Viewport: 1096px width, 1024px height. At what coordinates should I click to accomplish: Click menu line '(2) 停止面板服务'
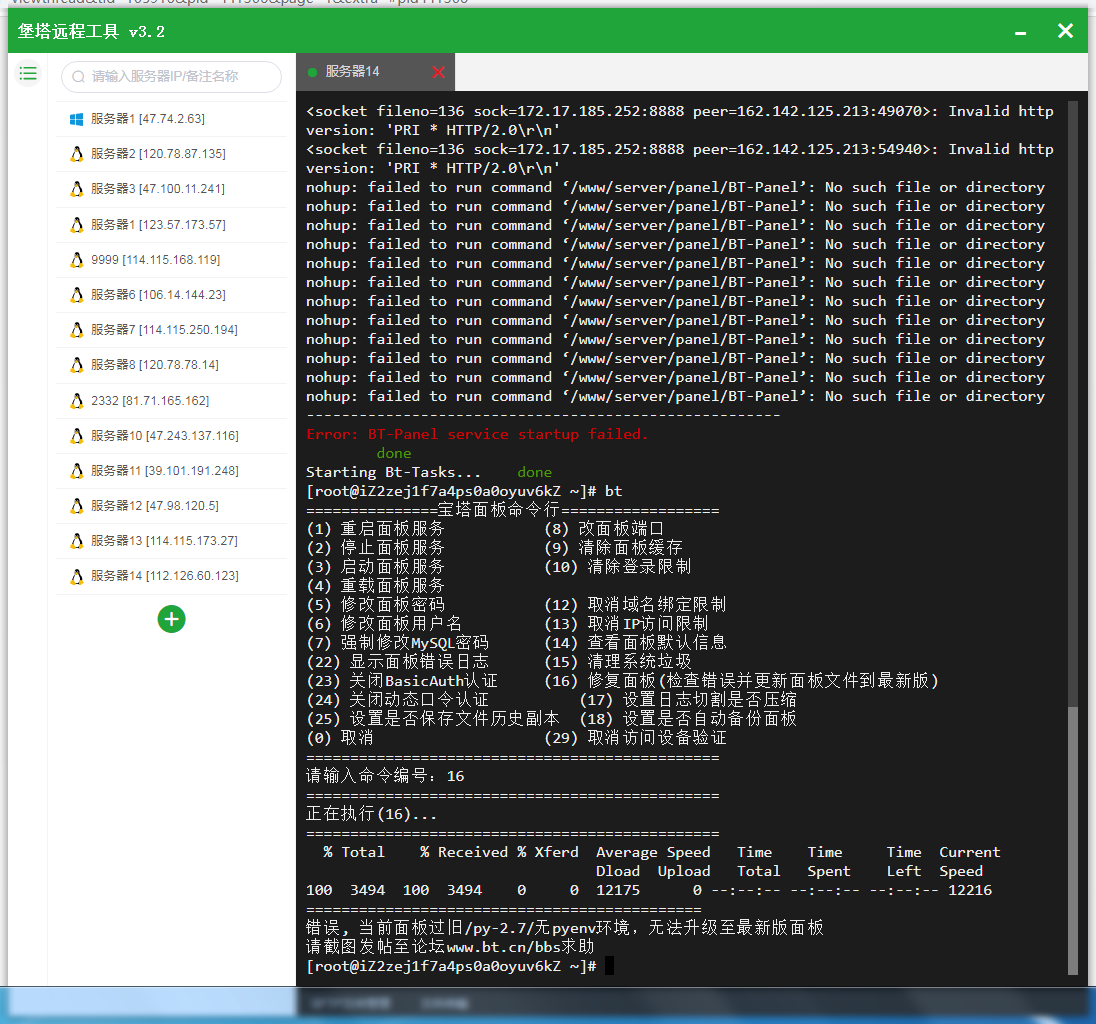coord(375,548)
